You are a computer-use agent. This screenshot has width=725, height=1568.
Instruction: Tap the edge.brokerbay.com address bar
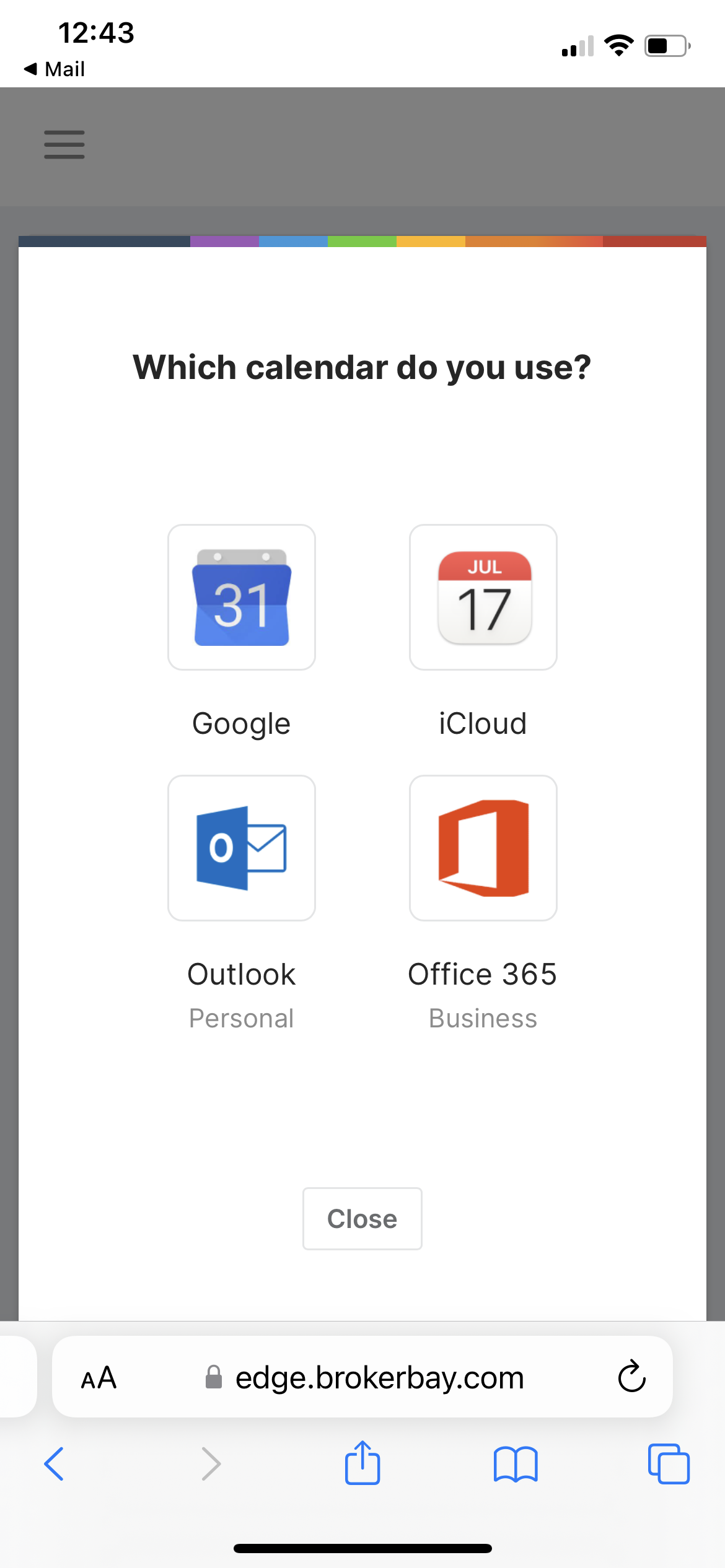[x=362, y=1377]
